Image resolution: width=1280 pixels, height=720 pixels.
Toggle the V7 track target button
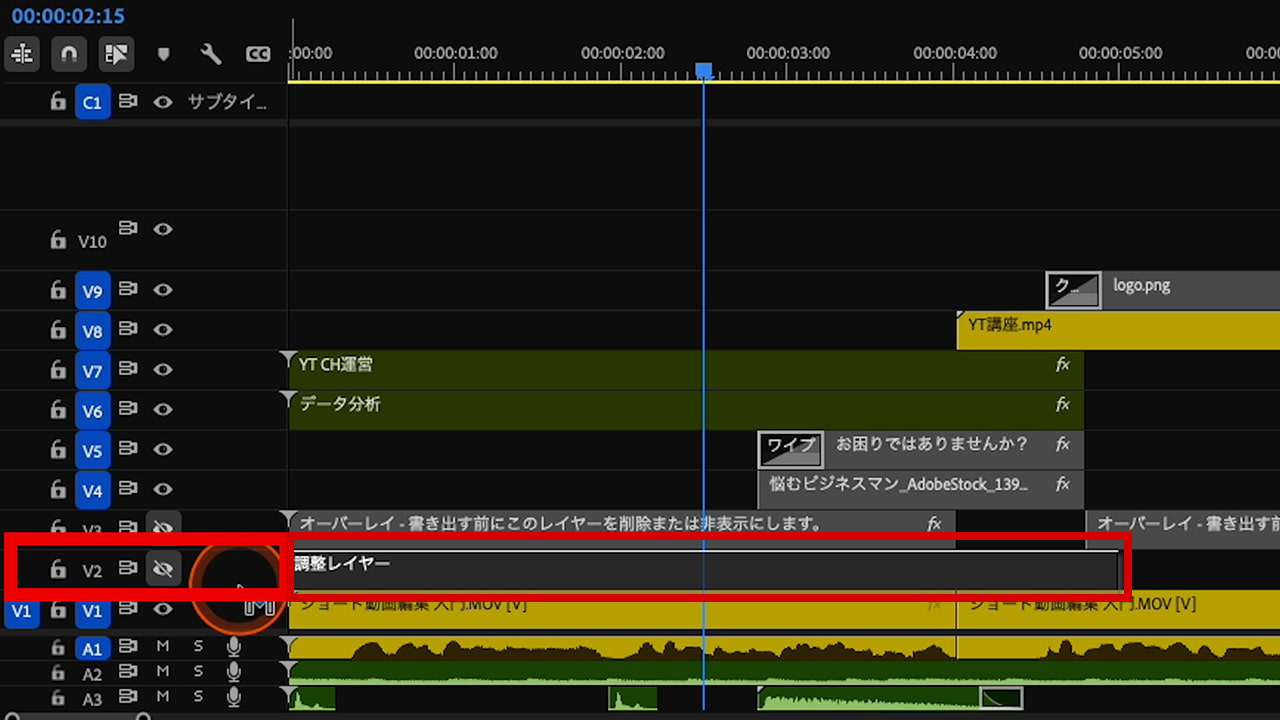tap(92, 371)
